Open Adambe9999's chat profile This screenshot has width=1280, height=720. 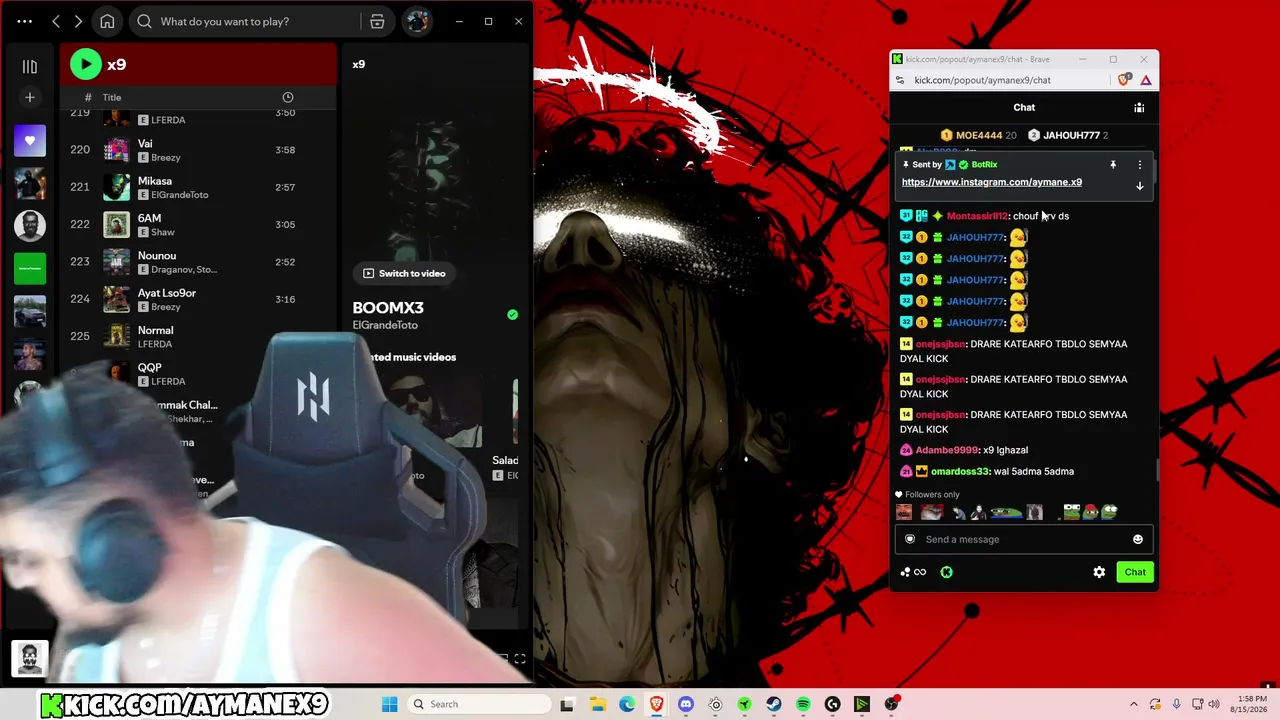(x=946, y=450)
